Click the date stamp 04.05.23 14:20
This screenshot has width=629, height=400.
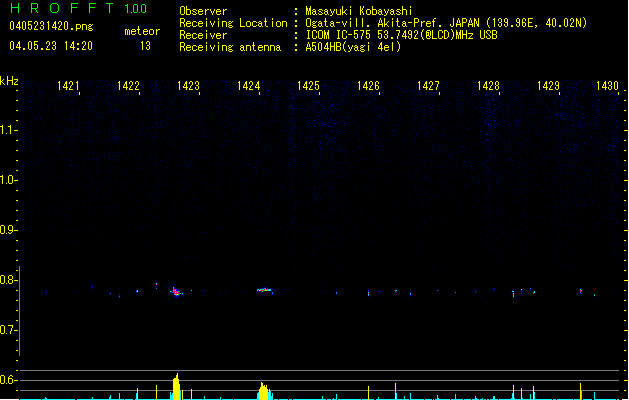click(51, 46)
